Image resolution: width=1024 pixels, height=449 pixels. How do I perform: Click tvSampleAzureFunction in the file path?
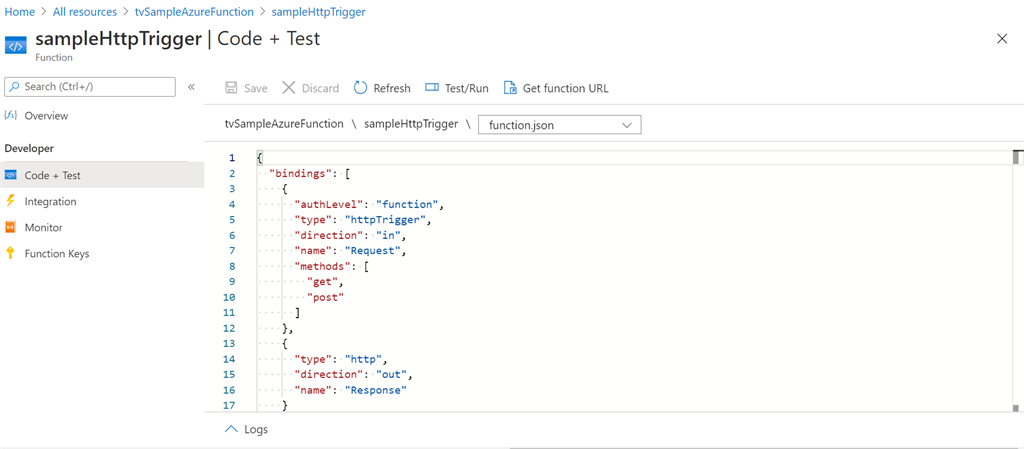point(284,124)
